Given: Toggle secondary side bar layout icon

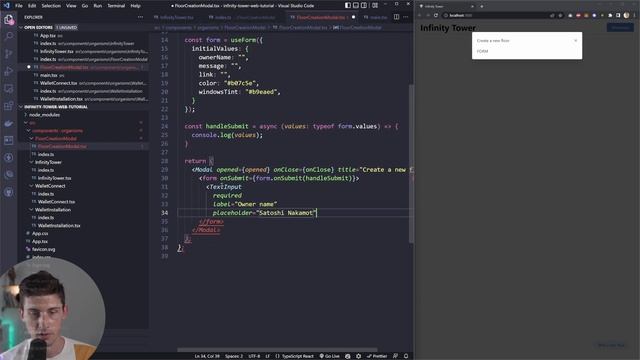Looking at the screenshot, I should [x=364, y=6].
